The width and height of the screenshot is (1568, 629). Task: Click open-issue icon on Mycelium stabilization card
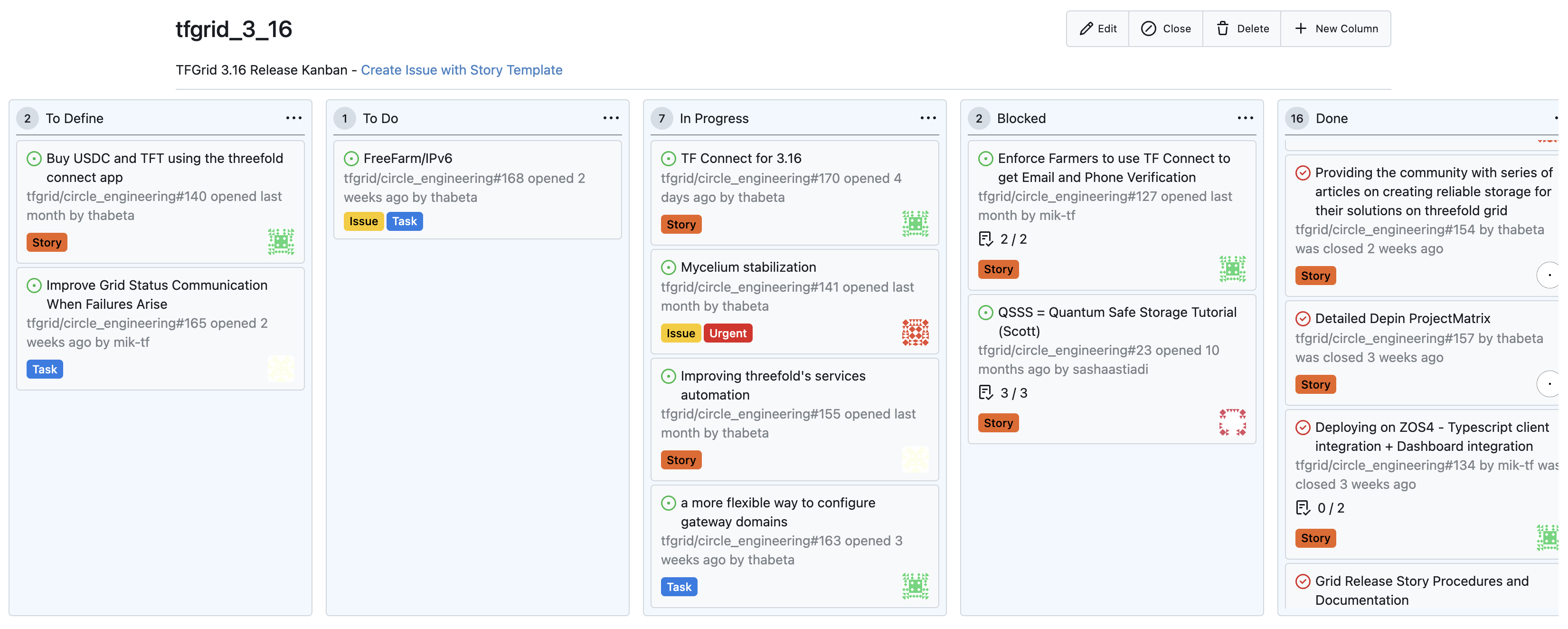point(668,268)
